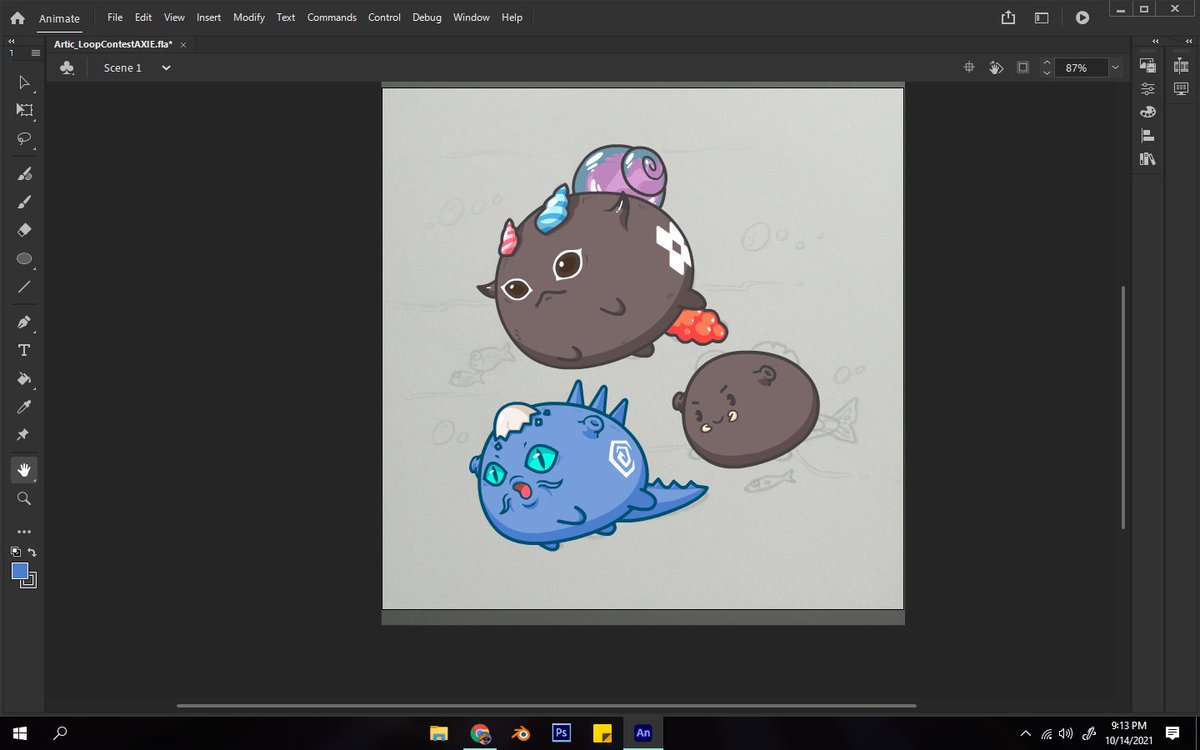Viewport: 1200px width, 750px height.
Task: Click the vertical stage scrollbar
Action: pyautogui.click(x=1123, y=407)
